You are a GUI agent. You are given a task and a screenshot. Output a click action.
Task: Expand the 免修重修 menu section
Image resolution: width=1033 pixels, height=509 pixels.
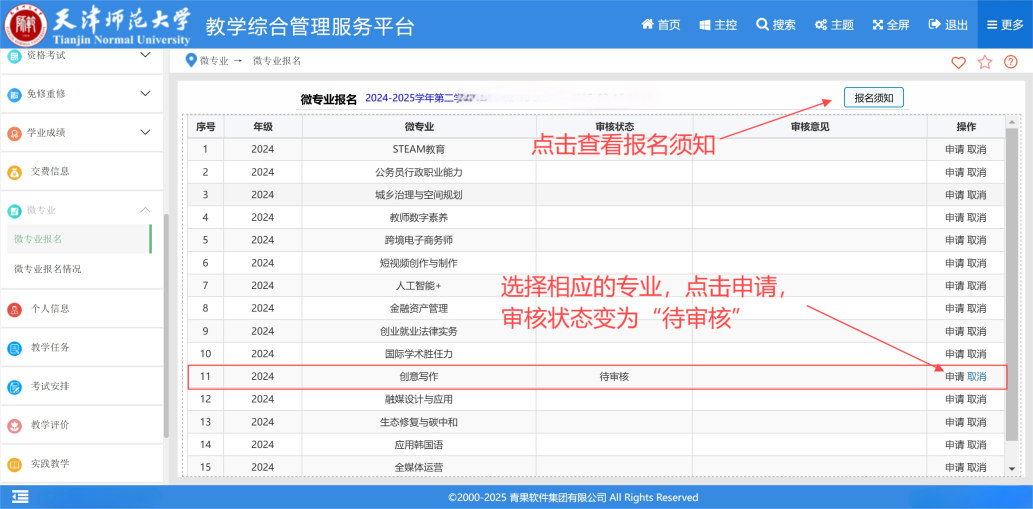pyautogui.click(x=145, y=94)
